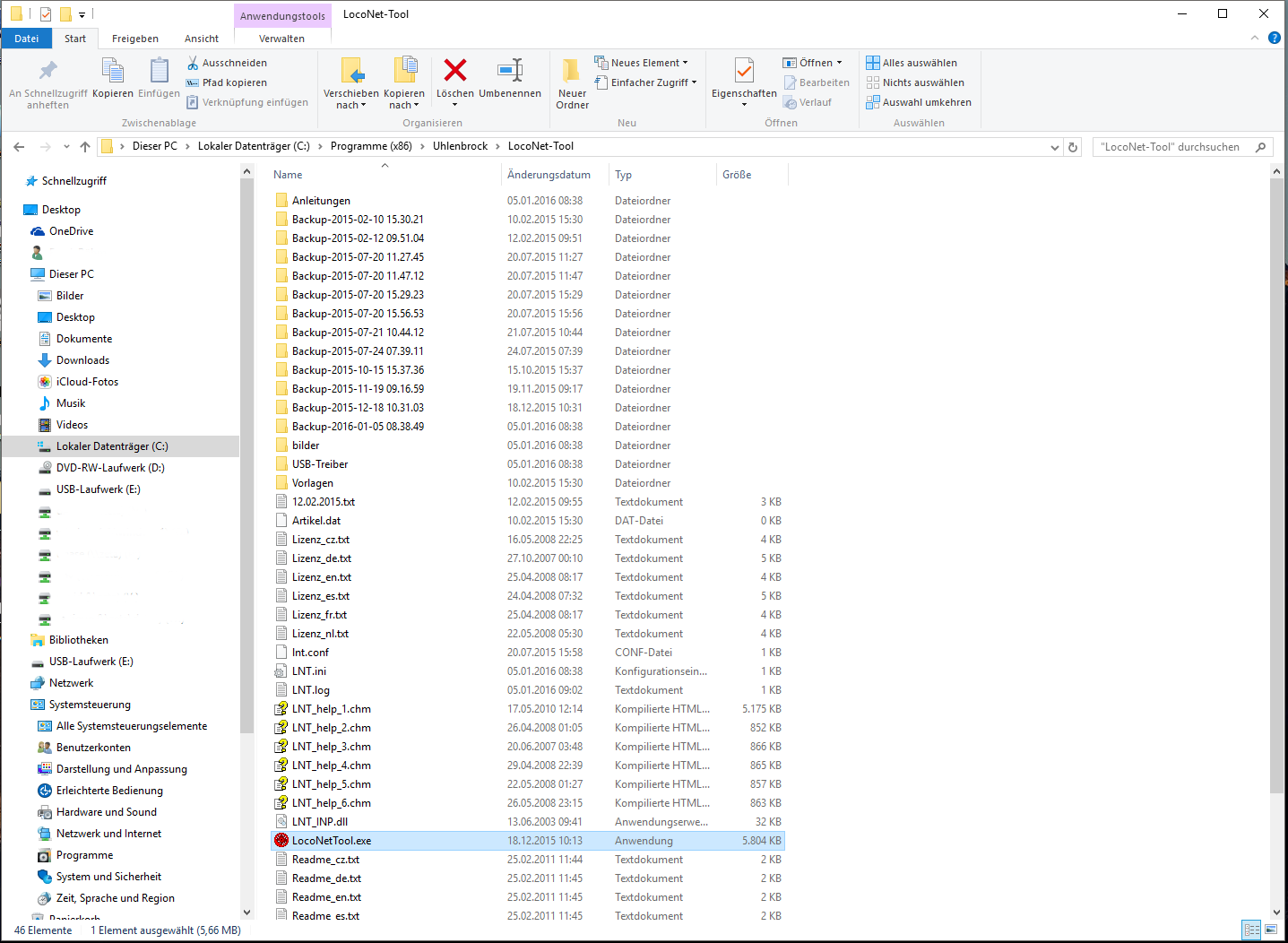1288x943 pixels.
Task: Click the Löschen red X icon
Action: pyautogui.click(x=455, y=70)
